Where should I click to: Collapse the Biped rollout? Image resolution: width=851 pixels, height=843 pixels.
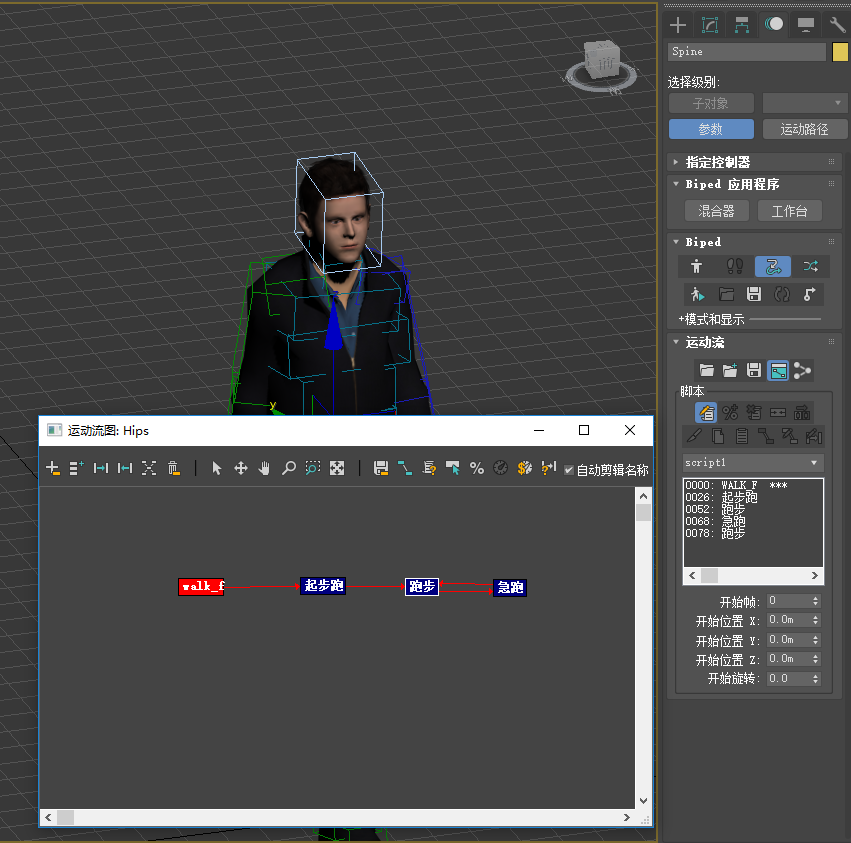coord(755,242)
